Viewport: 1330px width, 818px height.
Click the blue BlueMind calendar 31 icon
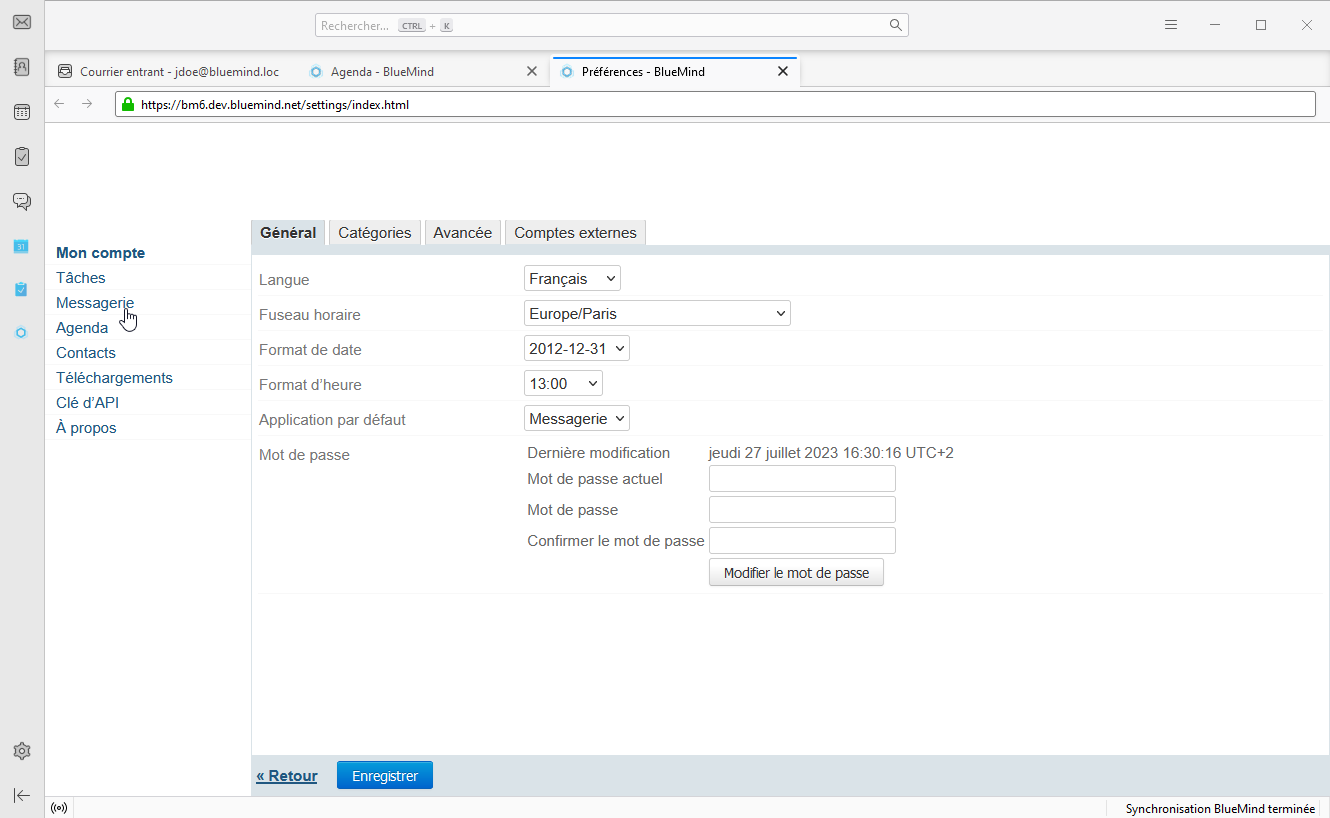(x=21, y=246)
